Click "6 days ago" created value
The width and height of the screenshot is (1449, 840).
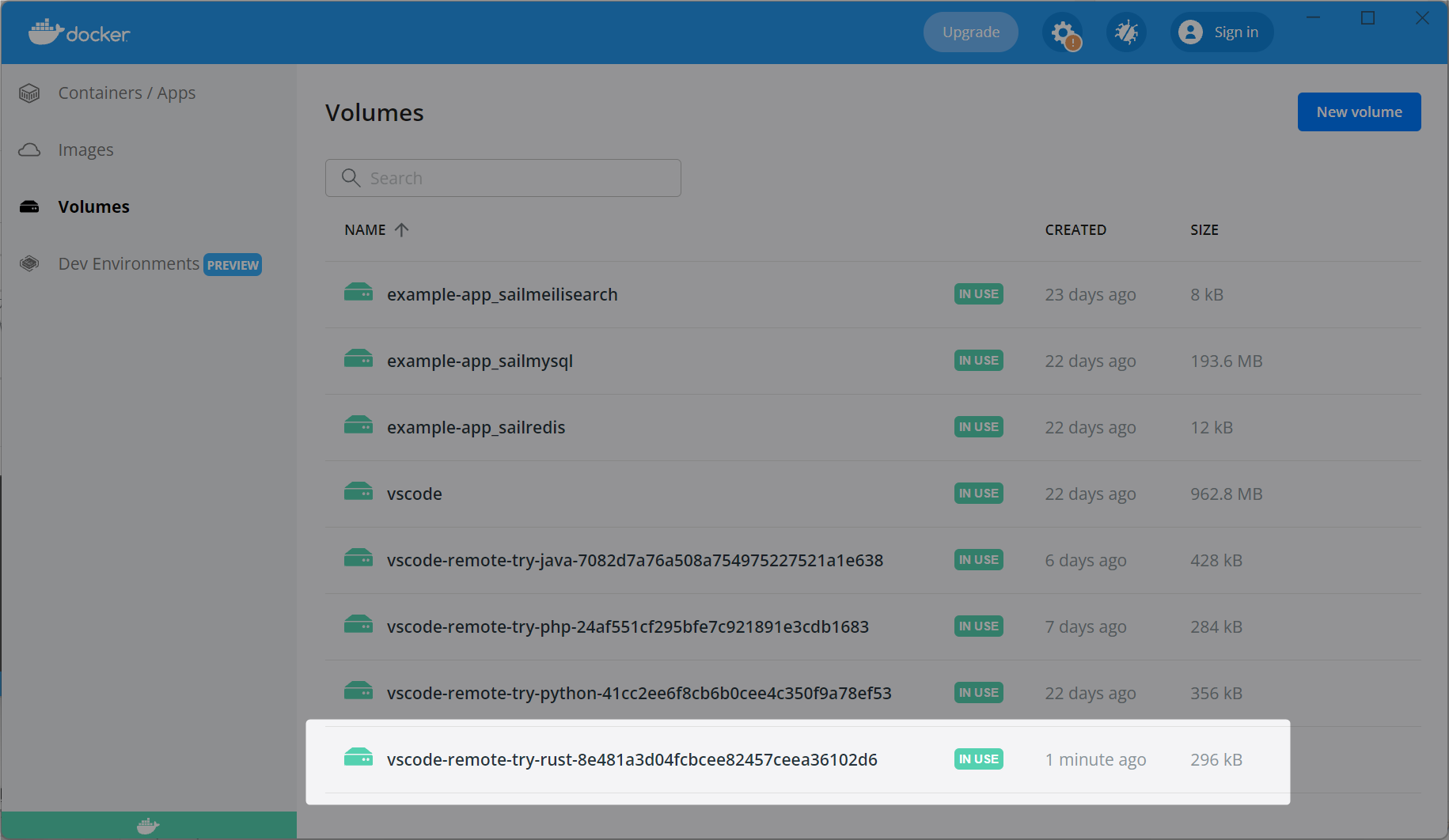1086,561
